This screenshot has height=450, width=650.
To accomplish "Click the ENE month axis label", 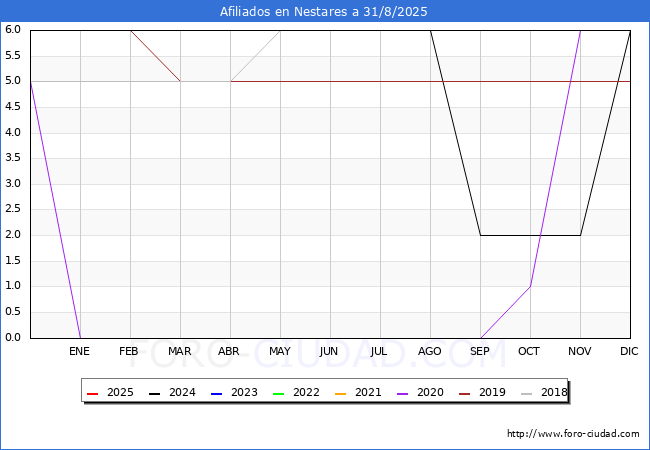I will pos(79,351).
